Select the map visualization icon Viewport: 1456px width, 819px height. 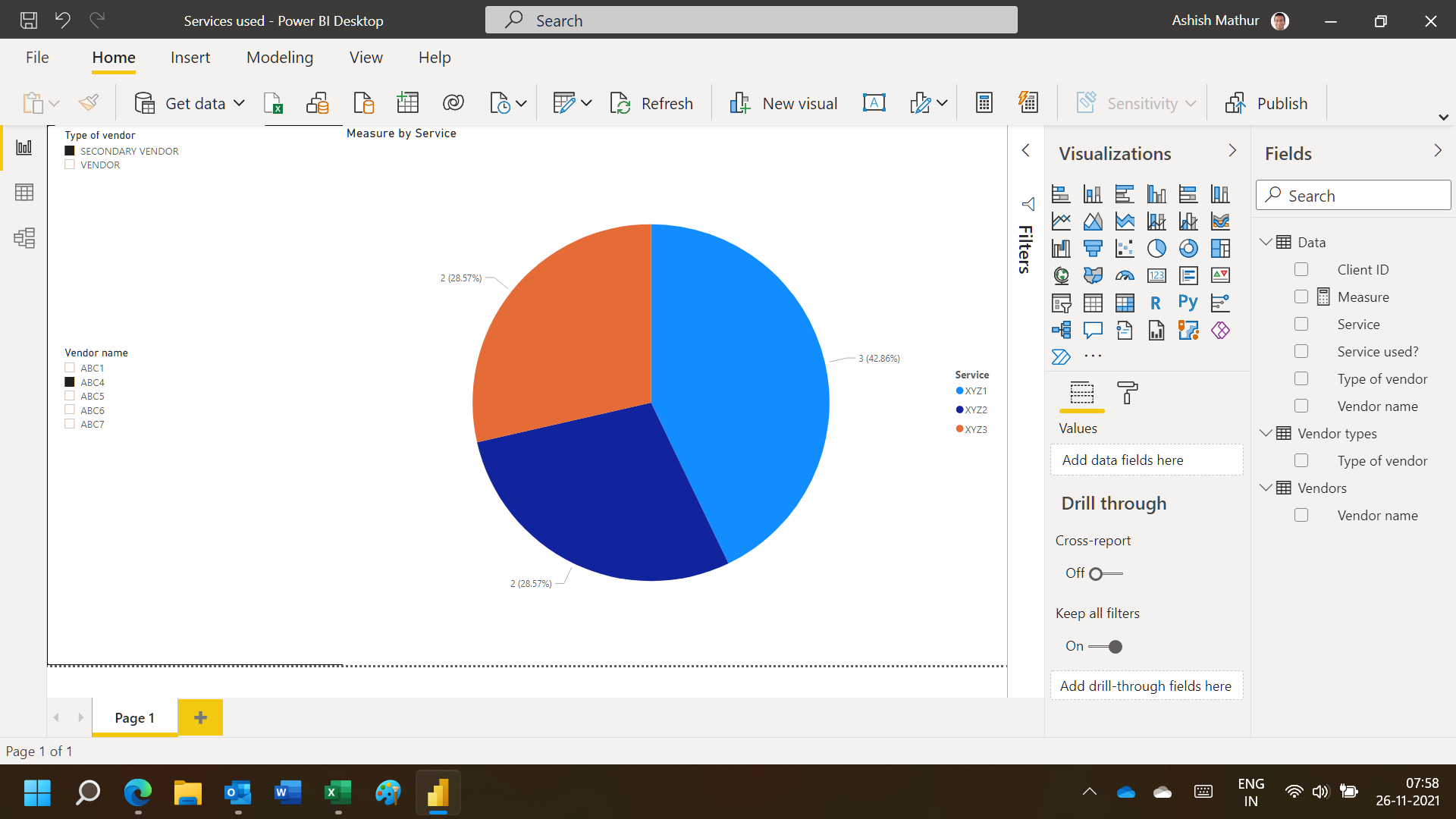(x=1061, y=276)
